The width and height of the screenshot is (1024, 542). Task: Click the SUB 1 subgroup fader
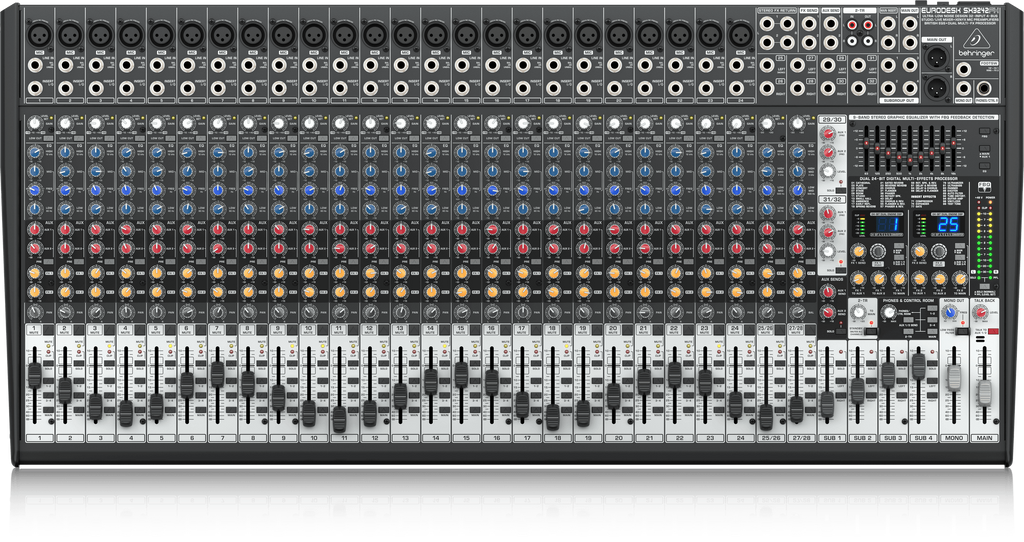coord(827,403)
